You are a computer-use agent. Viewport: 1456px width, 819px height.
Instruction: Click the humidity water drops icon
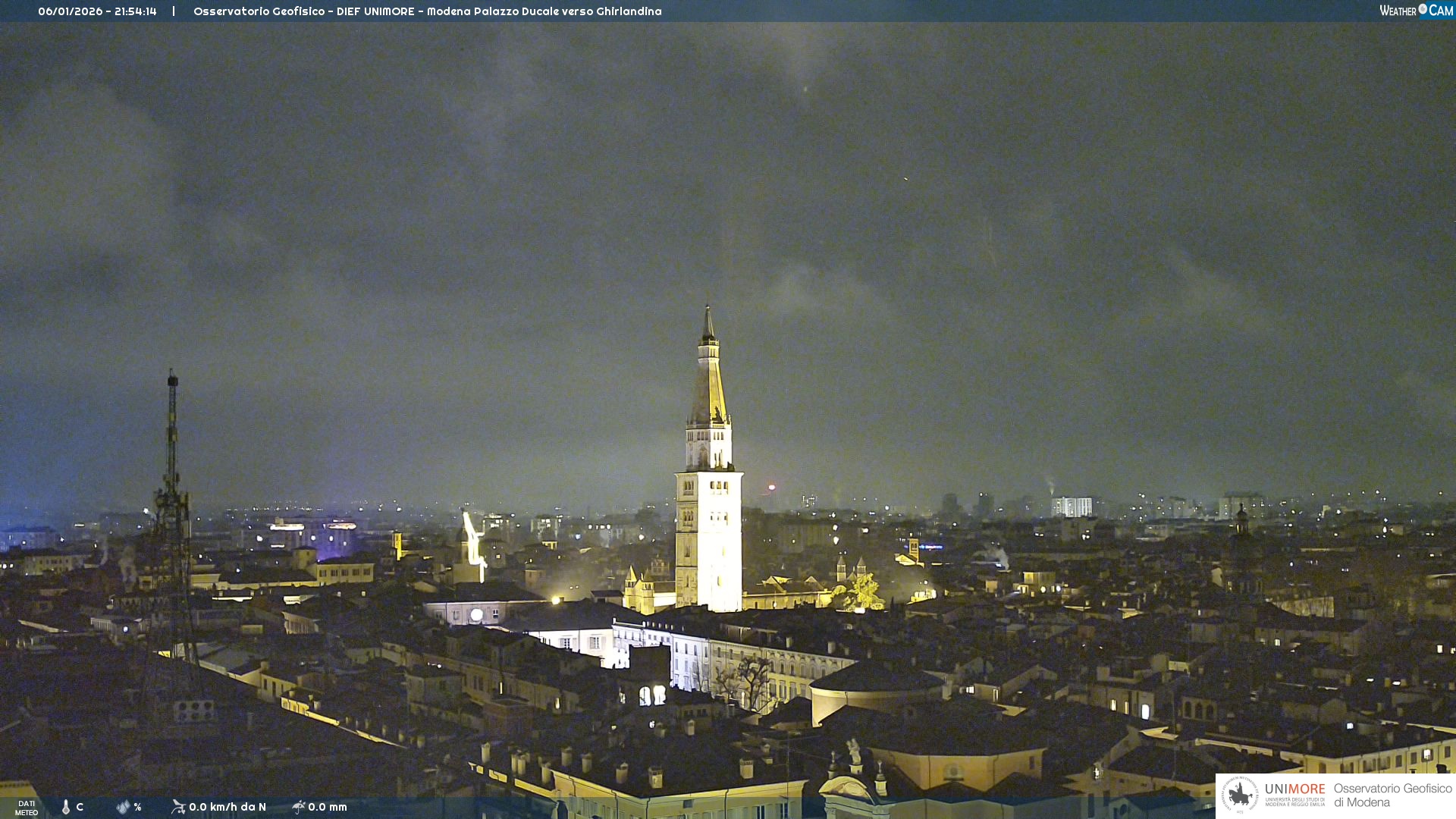pyautogui.click(x=123, y=807)
